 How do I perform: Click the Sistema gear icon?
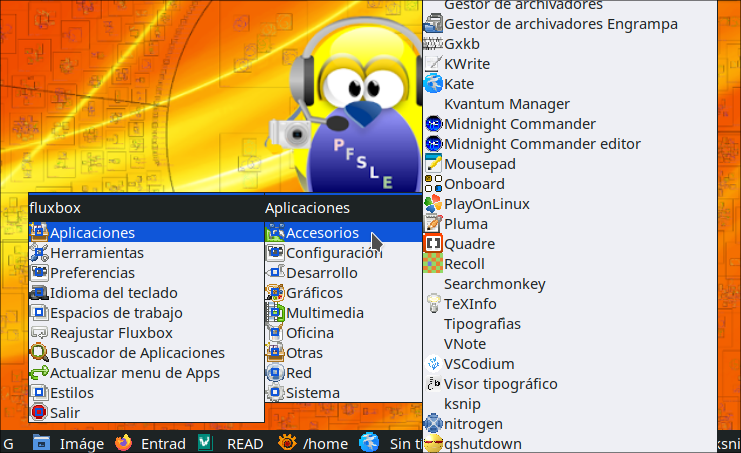[x=275, y=393]
